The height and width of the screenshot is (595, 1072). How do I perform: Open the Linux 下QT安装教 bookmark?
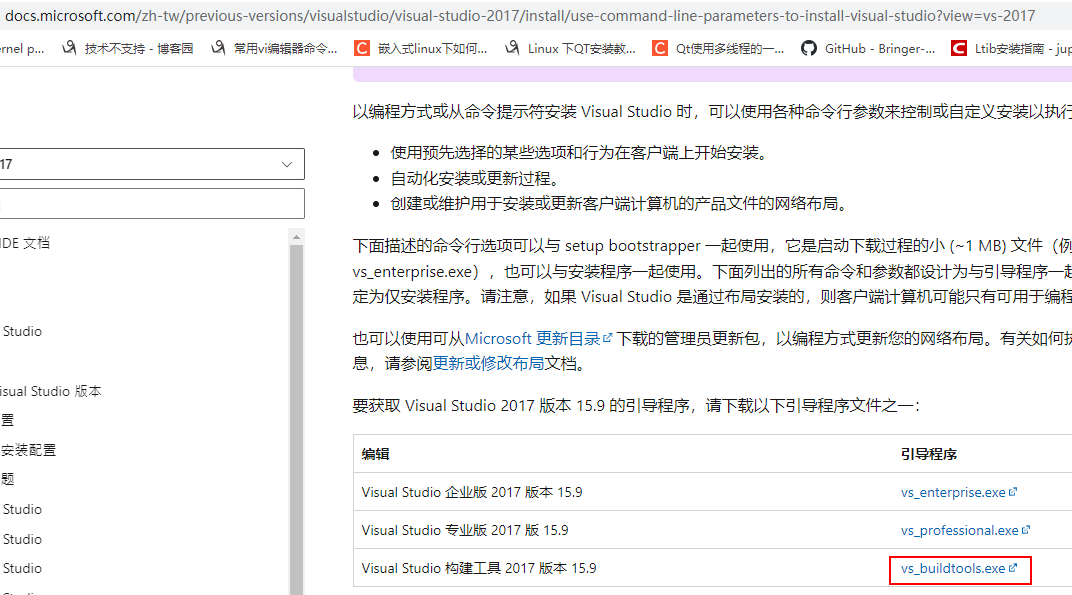point(570,49)
